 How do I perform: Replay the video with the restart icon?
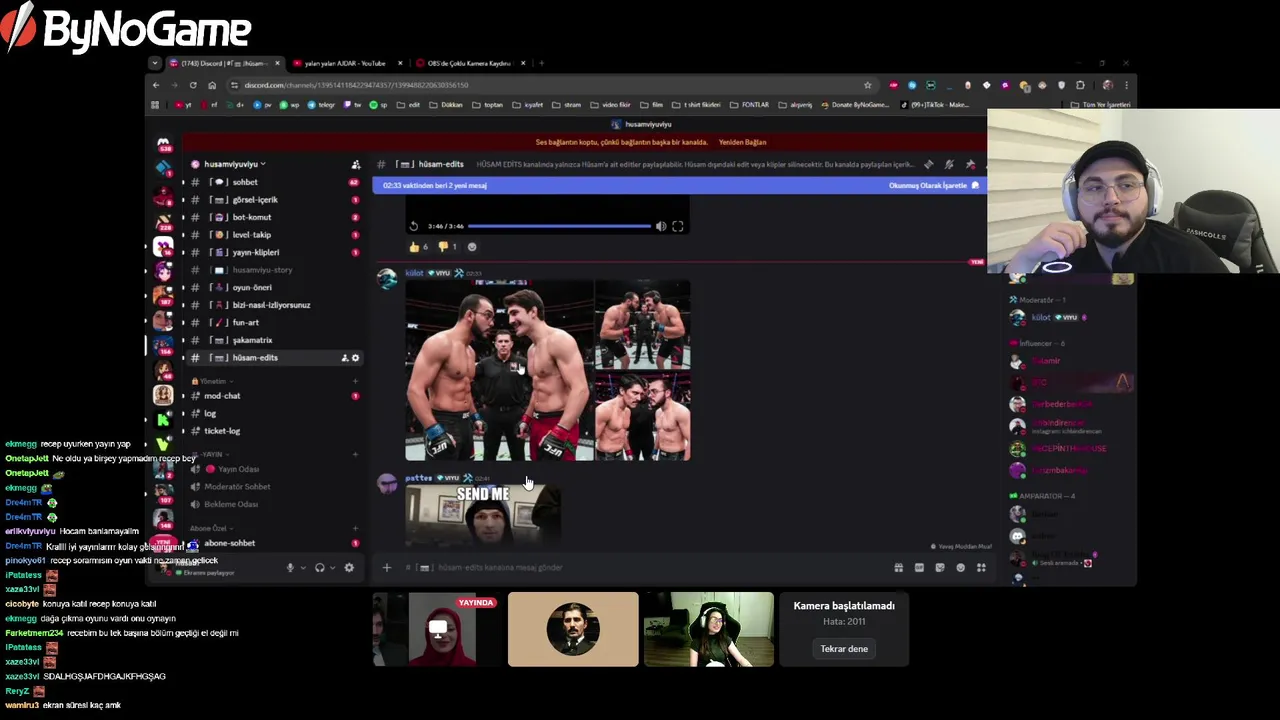point(414,226)
